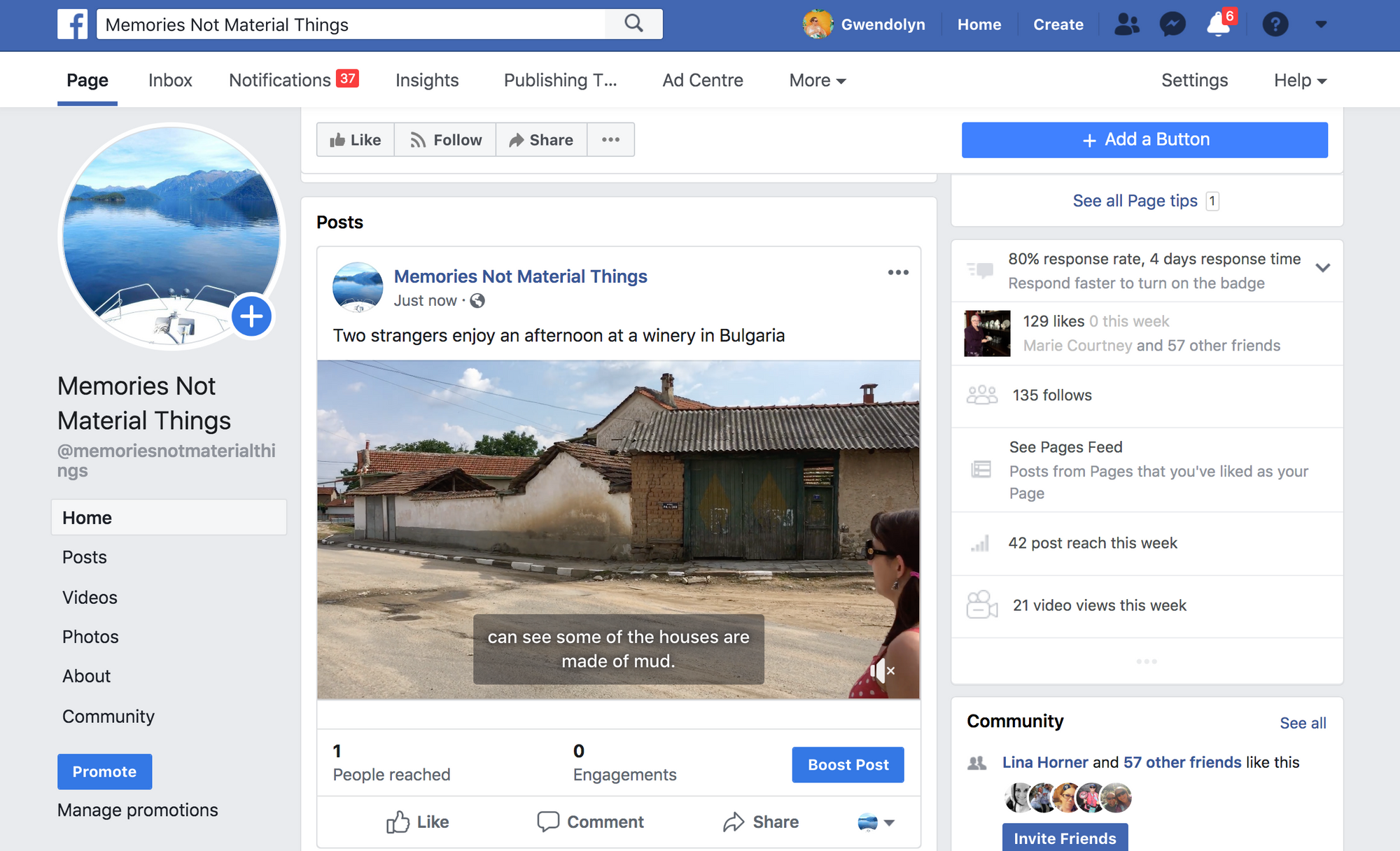Viewport: 1400px width, 851px height.
Task: Switch to the Insights tab
Action: 427,80
